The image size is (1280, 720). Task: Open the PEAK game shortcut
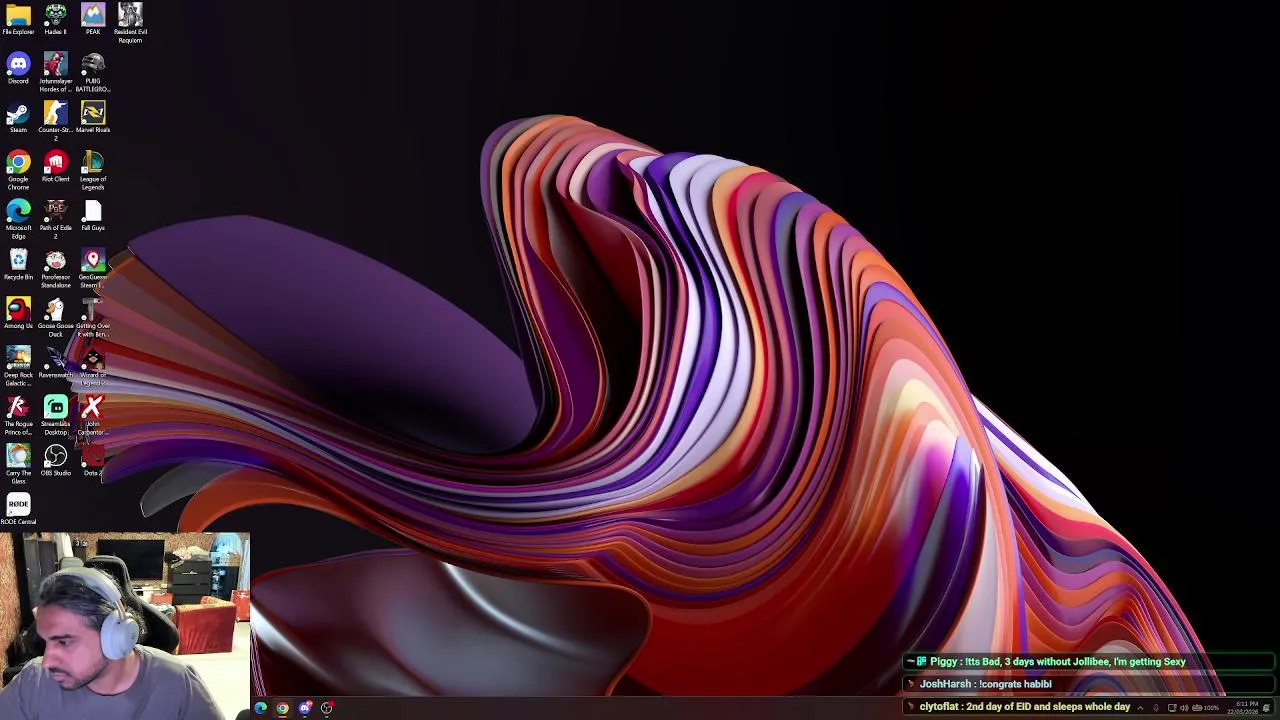pyautogui.click(x=93, y=19)
